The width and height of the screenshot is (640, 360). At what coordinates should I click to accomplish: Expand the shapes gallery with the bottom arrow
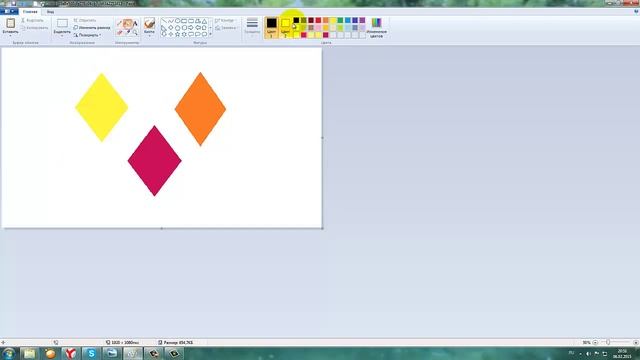click(211, 34)
